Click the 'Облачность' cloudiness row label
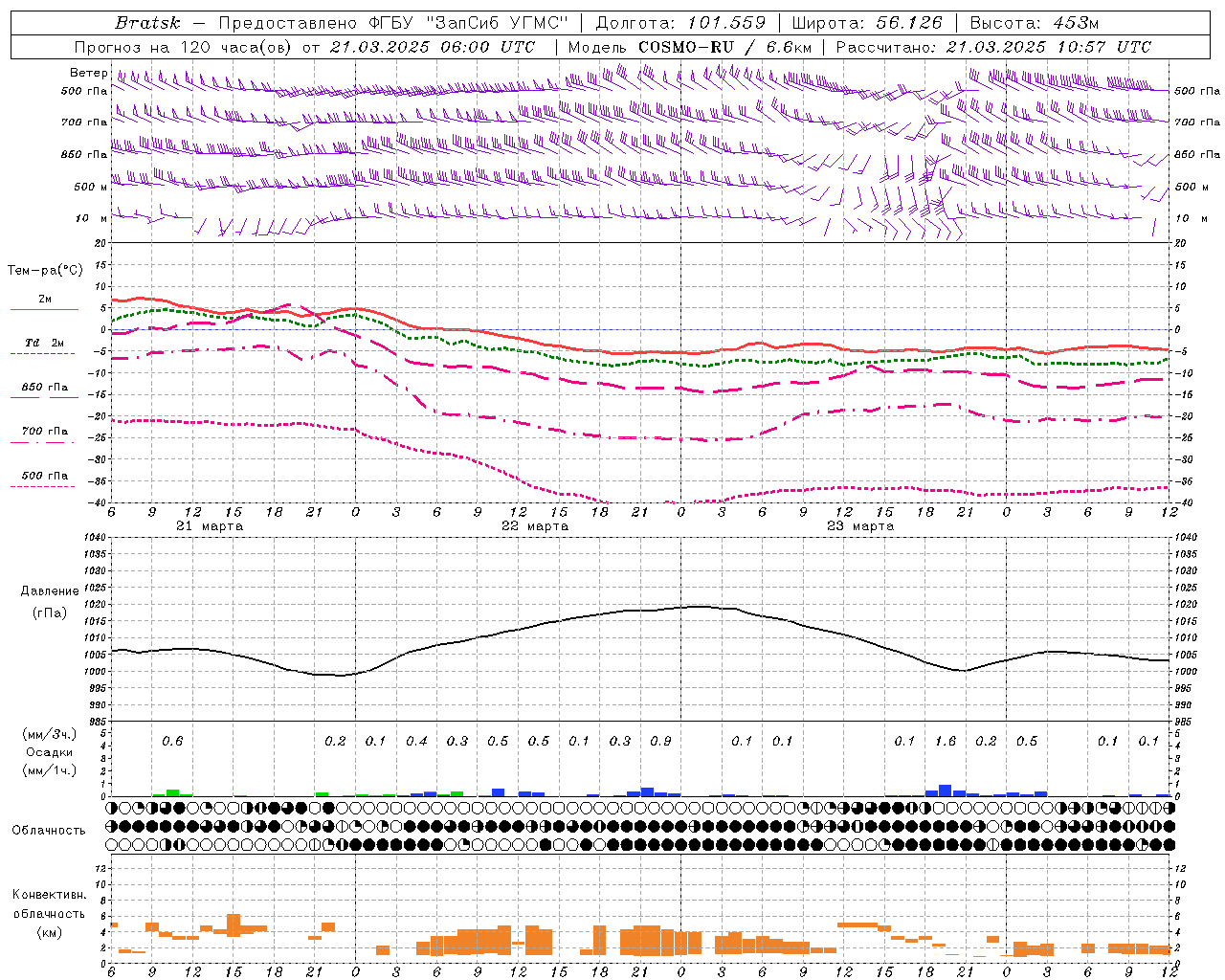Viewport: 1225px width, 980px height. coord(48,830)
